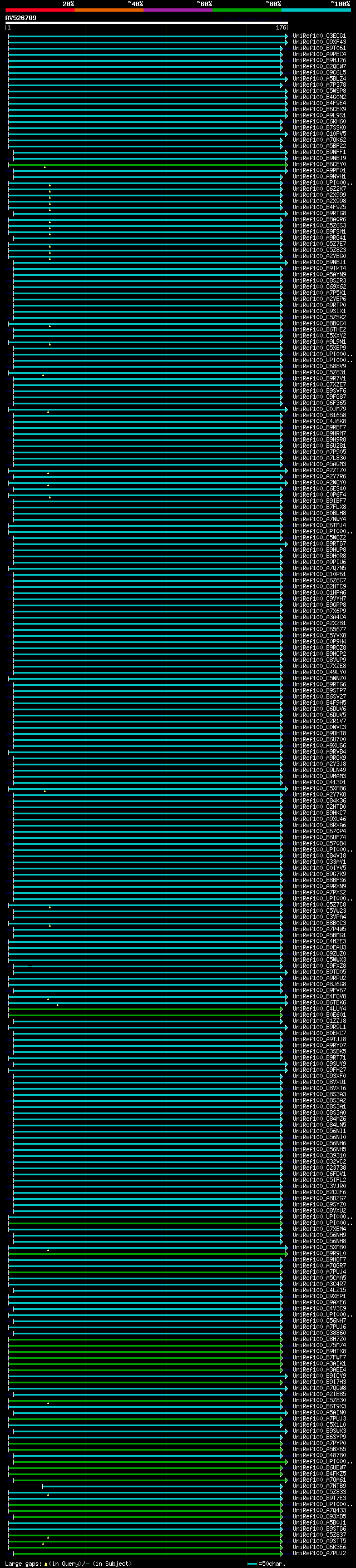Select the UniRef100_A9TJJ8 label
Screen dimensions: 356x1568
tap(319, 1039)
